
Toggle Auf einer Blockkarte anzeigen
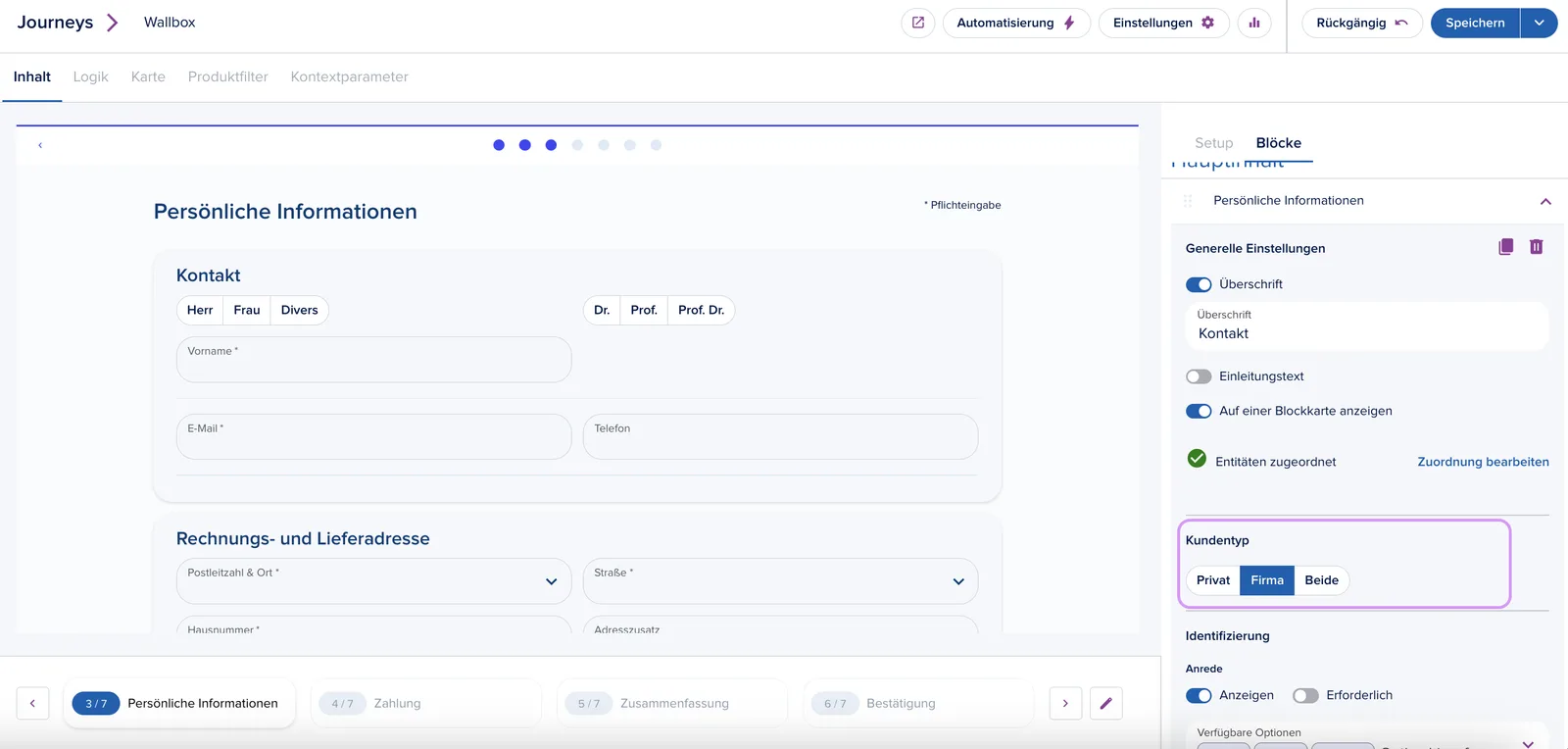1199,411
